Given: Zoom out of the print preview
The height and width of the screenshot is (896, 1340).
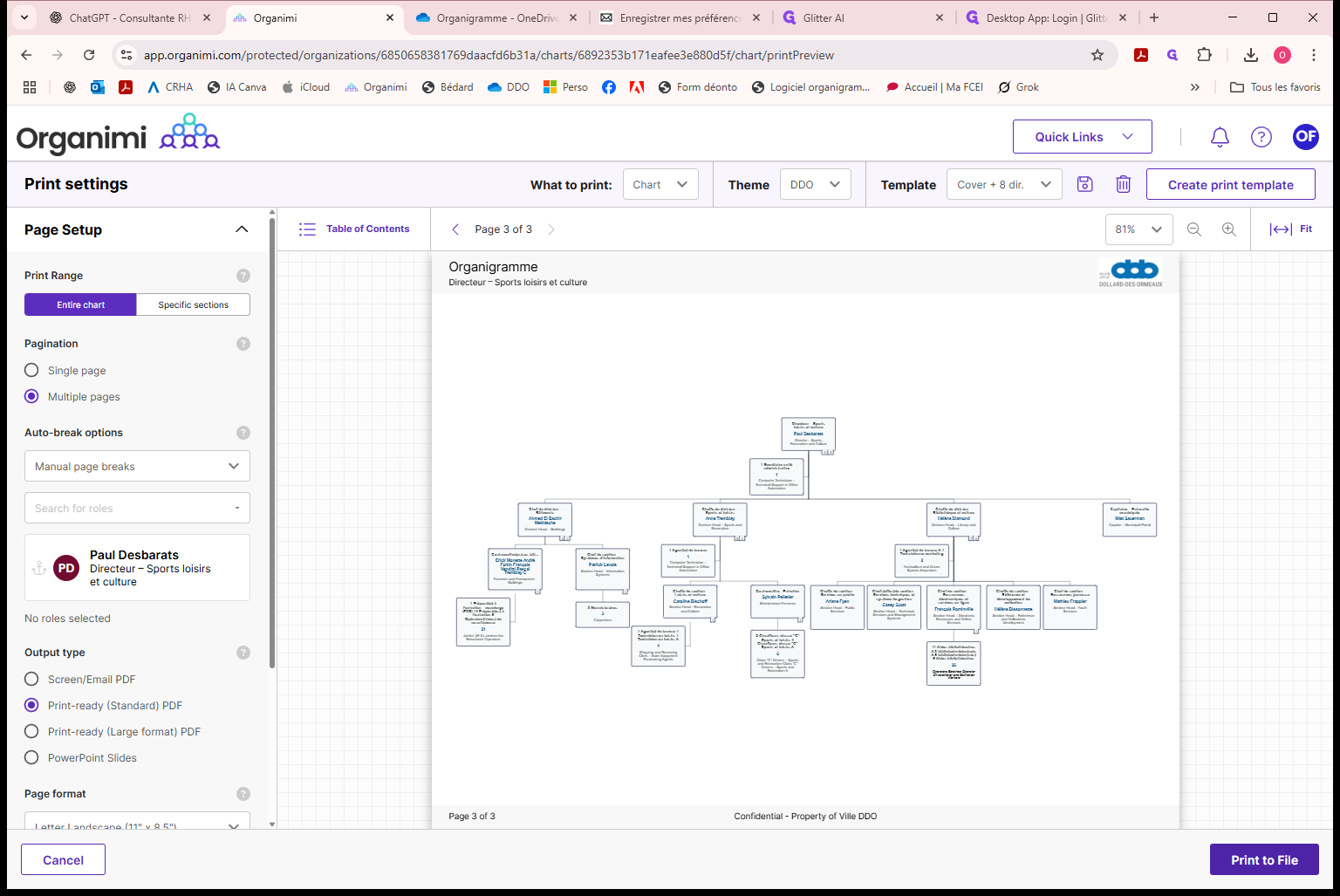Looking at the screenshot, I should (x=1194, y=229).
